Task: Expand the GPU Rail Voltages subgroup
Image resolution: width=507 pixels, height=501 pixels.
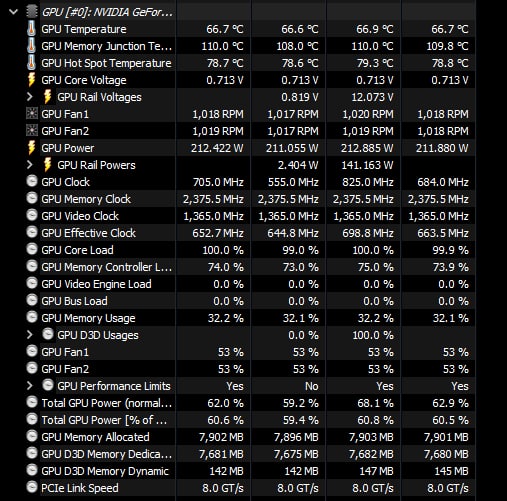Action: coord(30,97)
